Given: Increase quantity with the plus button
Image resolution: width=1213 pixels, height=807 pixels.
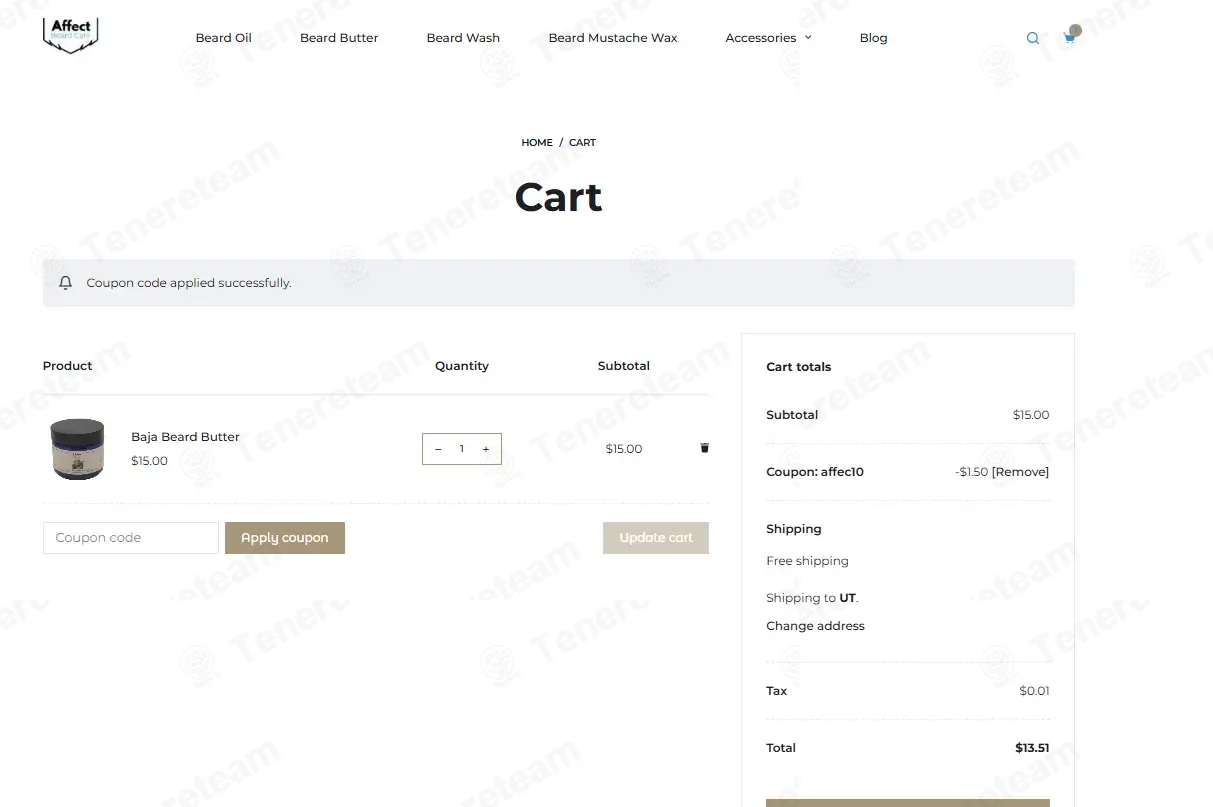Looking at the screenshot, I should point(486,449).
